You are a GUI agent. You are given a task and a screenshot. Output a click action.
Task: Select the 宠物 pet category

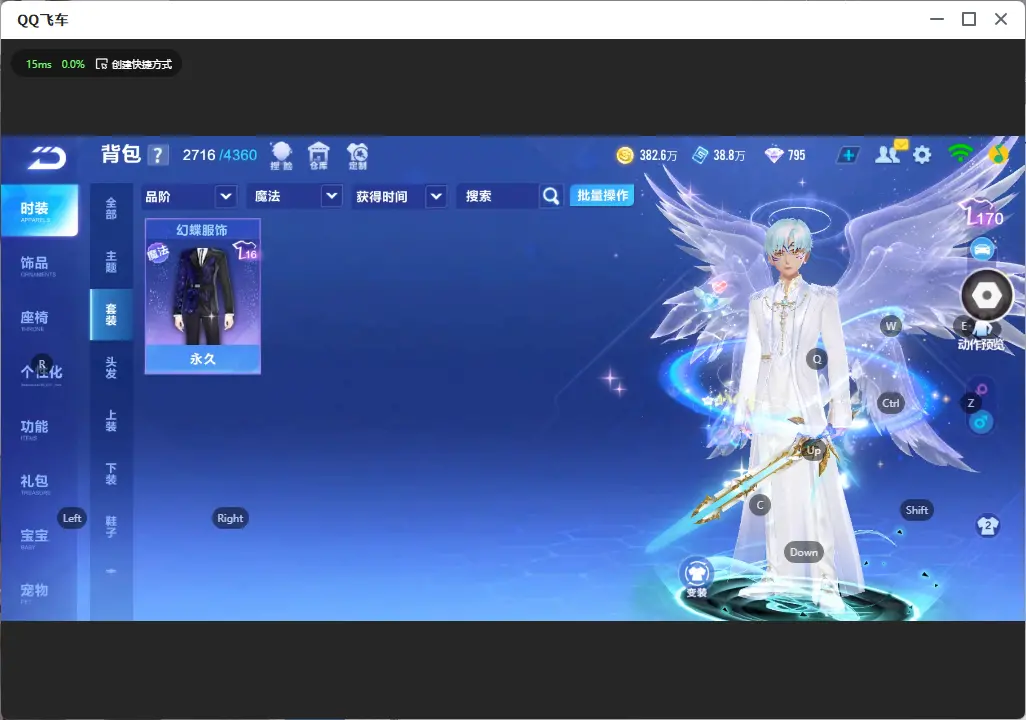(x=36, y=592)
